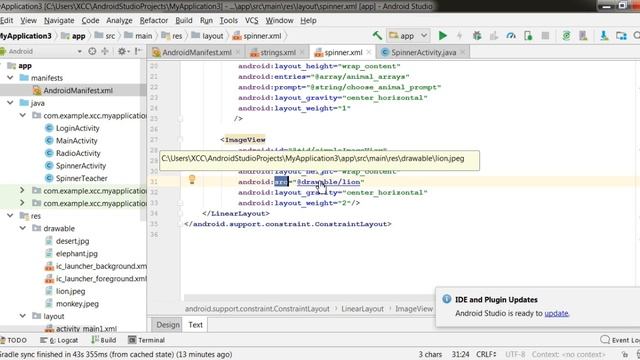Expand the third com.example.xcc package
This screenshot has width=640, height=360.
point(22,203)
